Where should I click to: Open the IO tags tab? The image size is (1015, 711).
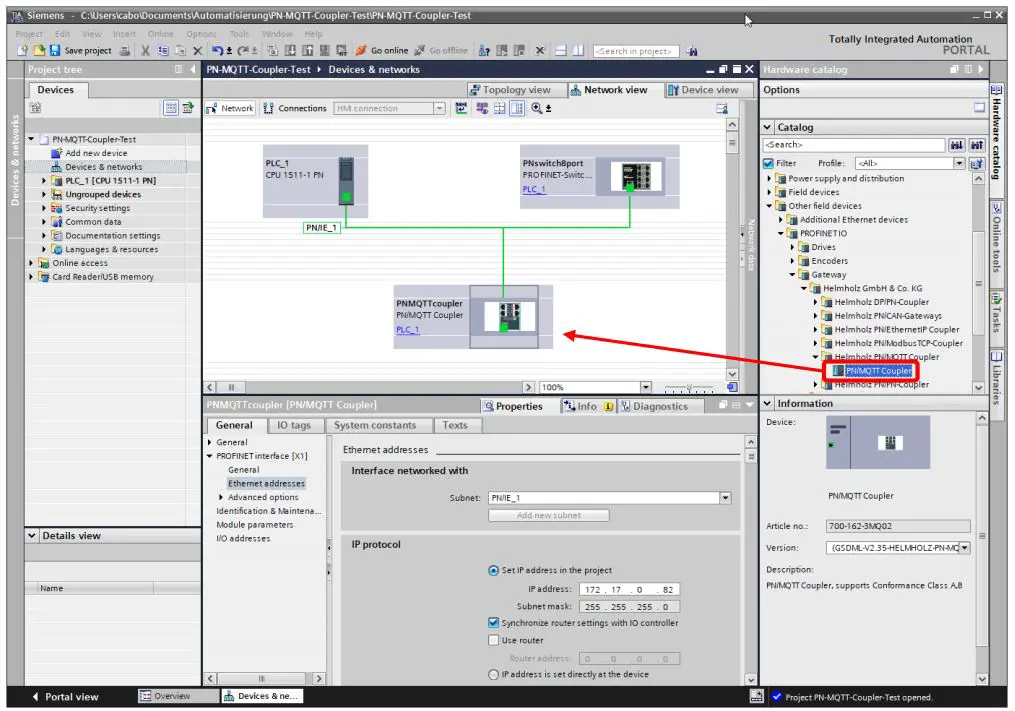coord(294,425)
